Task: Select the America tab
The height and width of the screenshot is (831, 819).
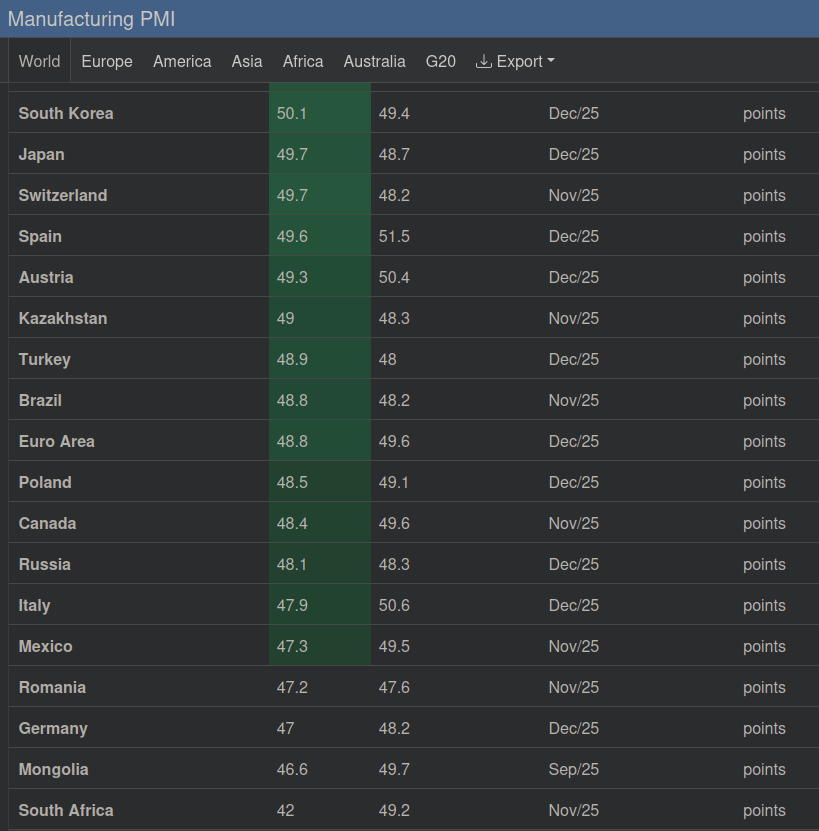Action: [182, 61]
